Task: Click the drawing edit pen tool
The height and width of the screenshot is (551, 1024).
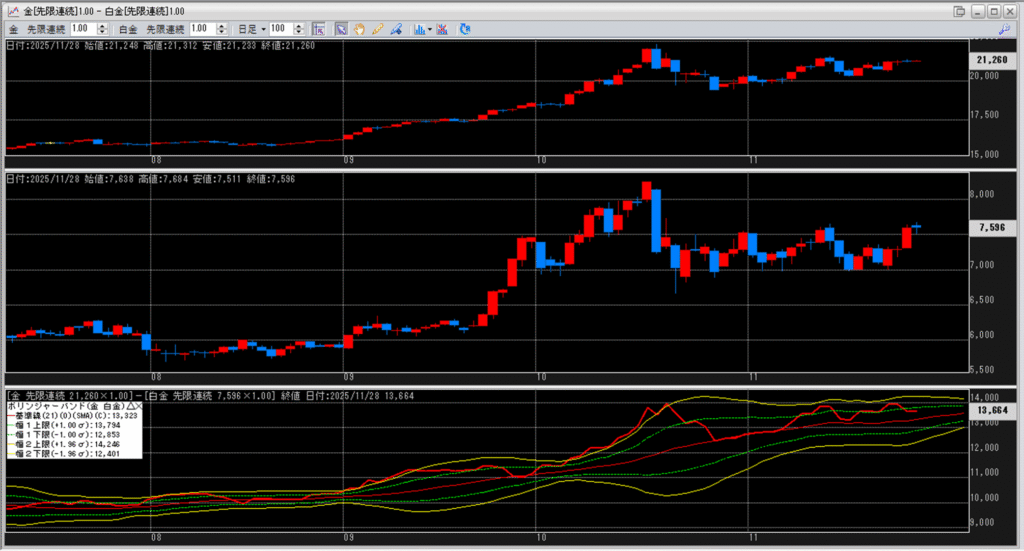Action: click(x=395, y=29)
